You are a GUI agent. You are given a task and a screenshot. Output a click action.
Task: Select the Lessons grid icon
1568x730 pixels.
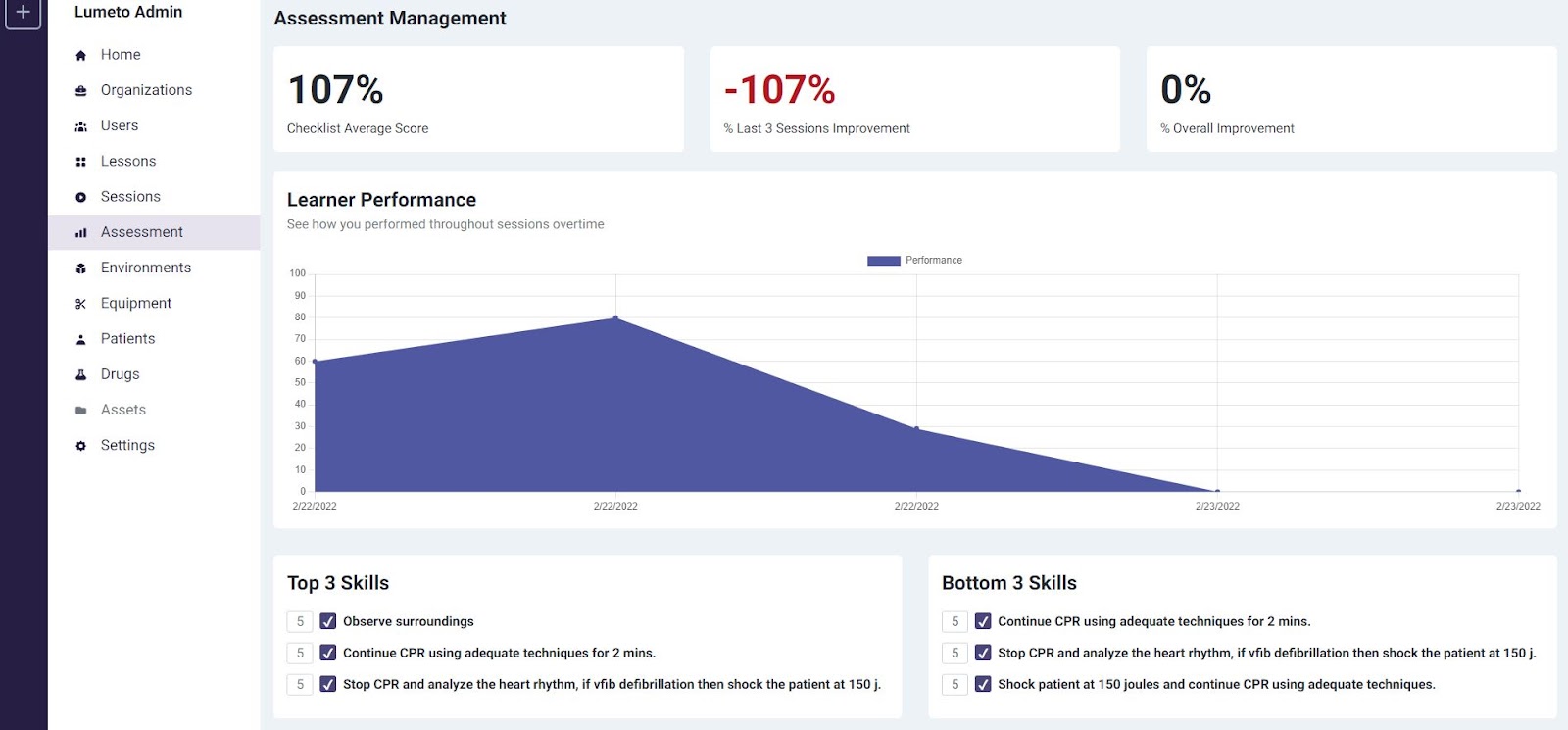click(x=81, y=162)
